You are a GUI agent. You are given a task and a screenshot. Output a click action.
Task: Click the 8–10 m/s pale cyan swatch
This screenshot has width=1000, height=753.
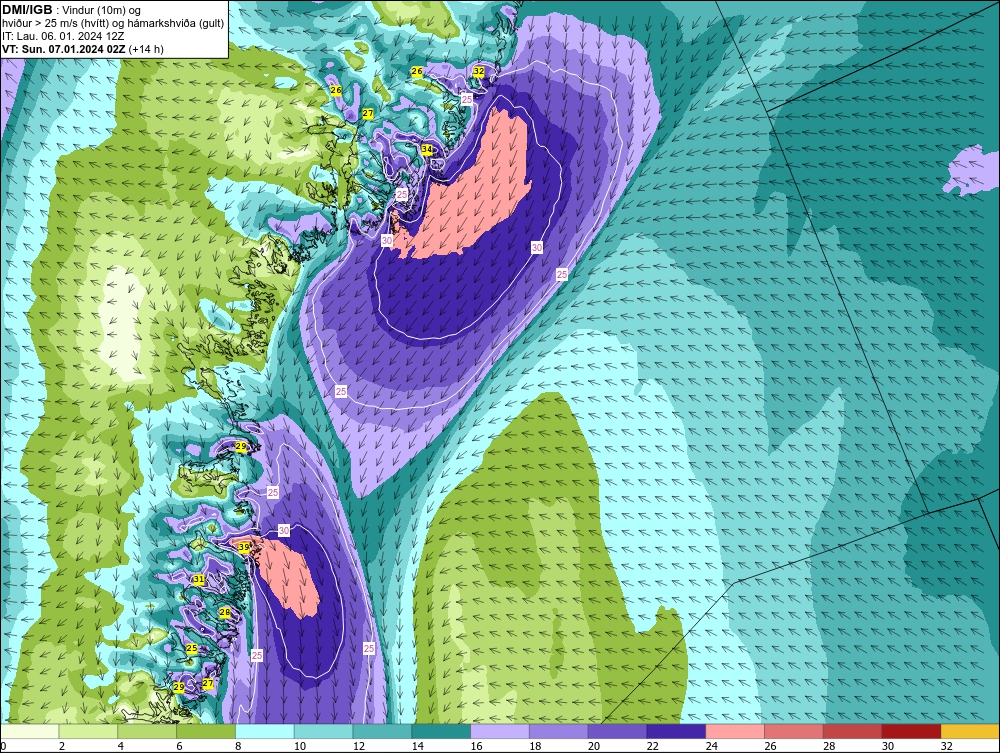pos(265,731)
